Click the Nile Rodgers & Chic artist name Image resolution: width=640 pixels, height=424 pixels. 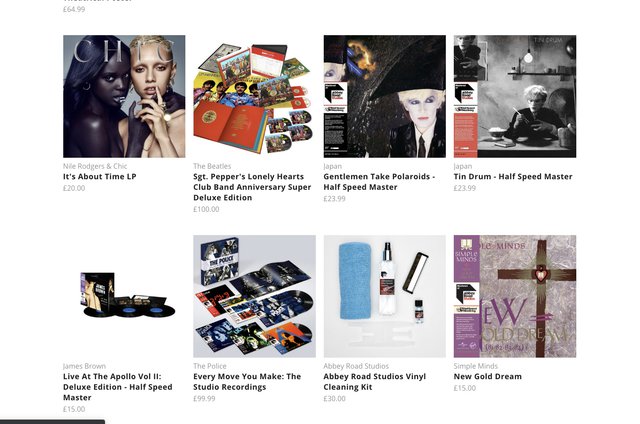click(95, 166)
